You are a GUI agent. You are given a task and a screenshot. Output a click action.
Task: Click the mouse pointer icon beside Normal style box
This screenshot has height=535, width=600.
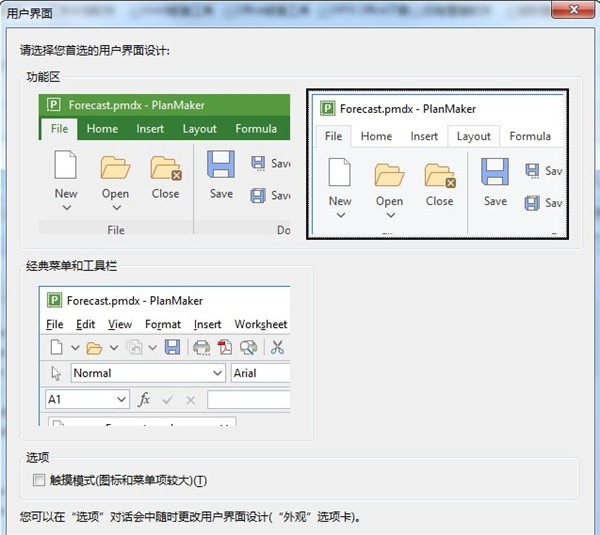[x=56, y=373]
